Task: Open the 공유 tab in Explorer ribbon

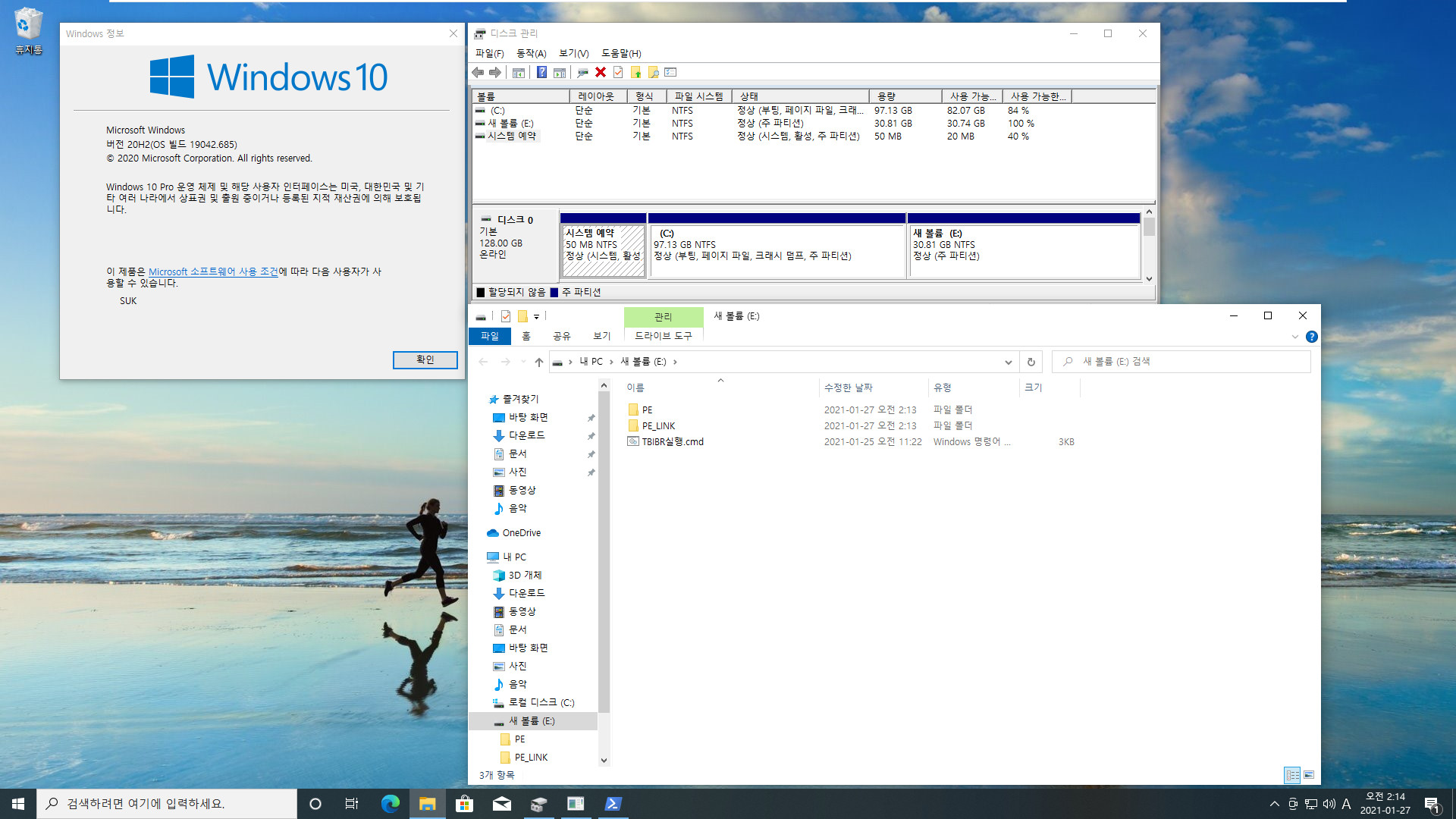Action: pyautogui.click(x=561, y=336)
